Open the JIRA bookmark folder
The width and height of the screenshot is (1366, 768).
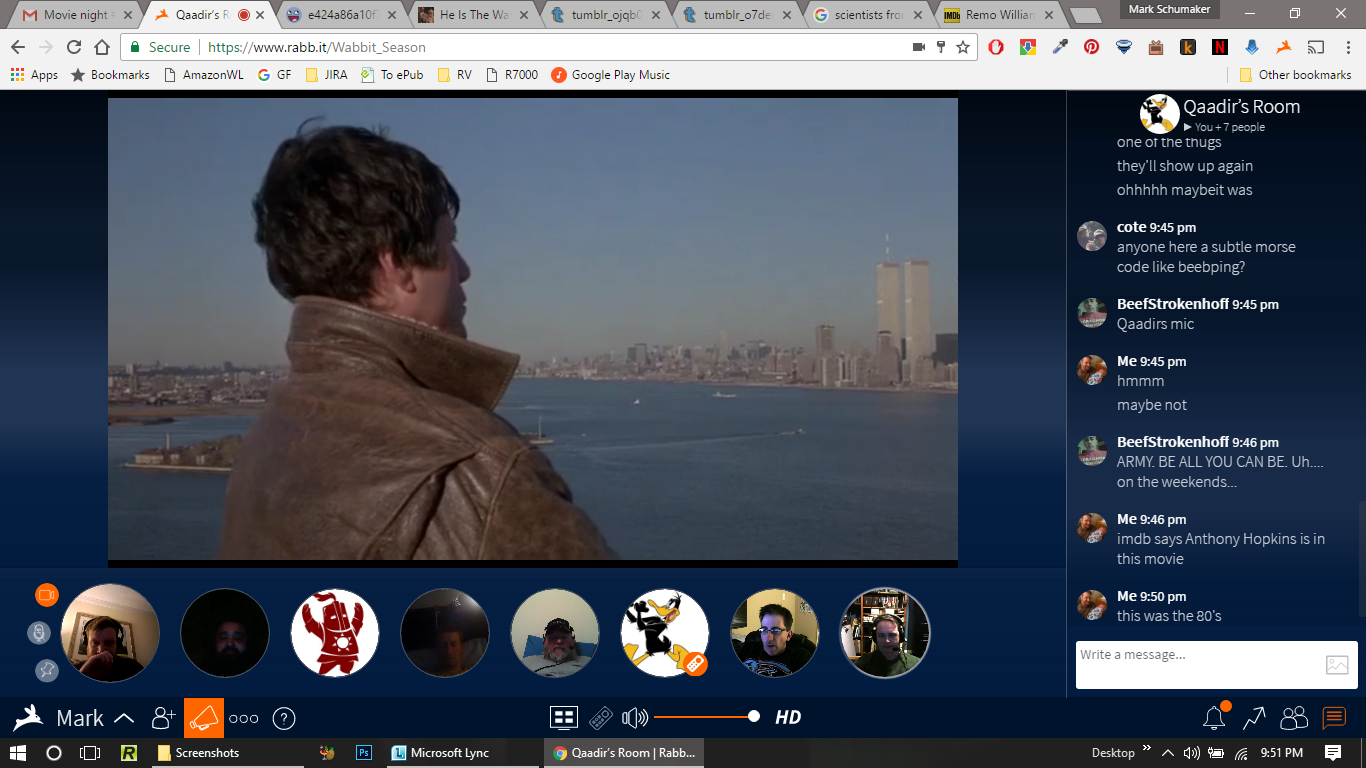click(x=326, y=75)
